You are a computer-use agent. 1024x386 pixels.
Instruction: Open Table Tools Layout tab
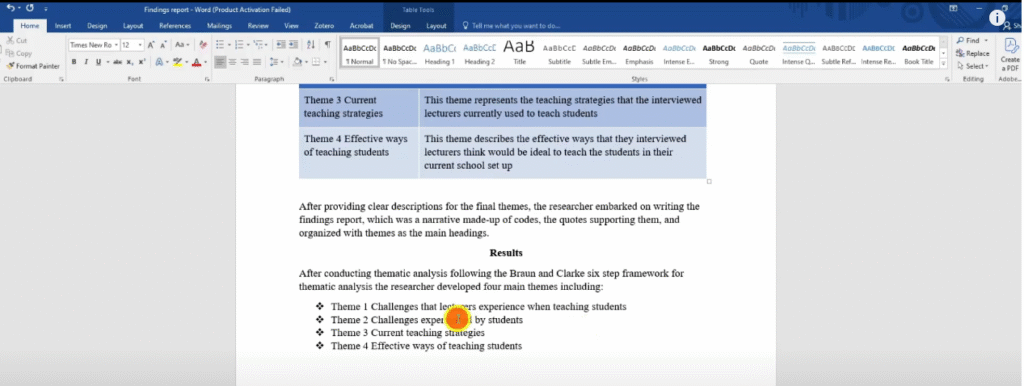tap(436, 26)
